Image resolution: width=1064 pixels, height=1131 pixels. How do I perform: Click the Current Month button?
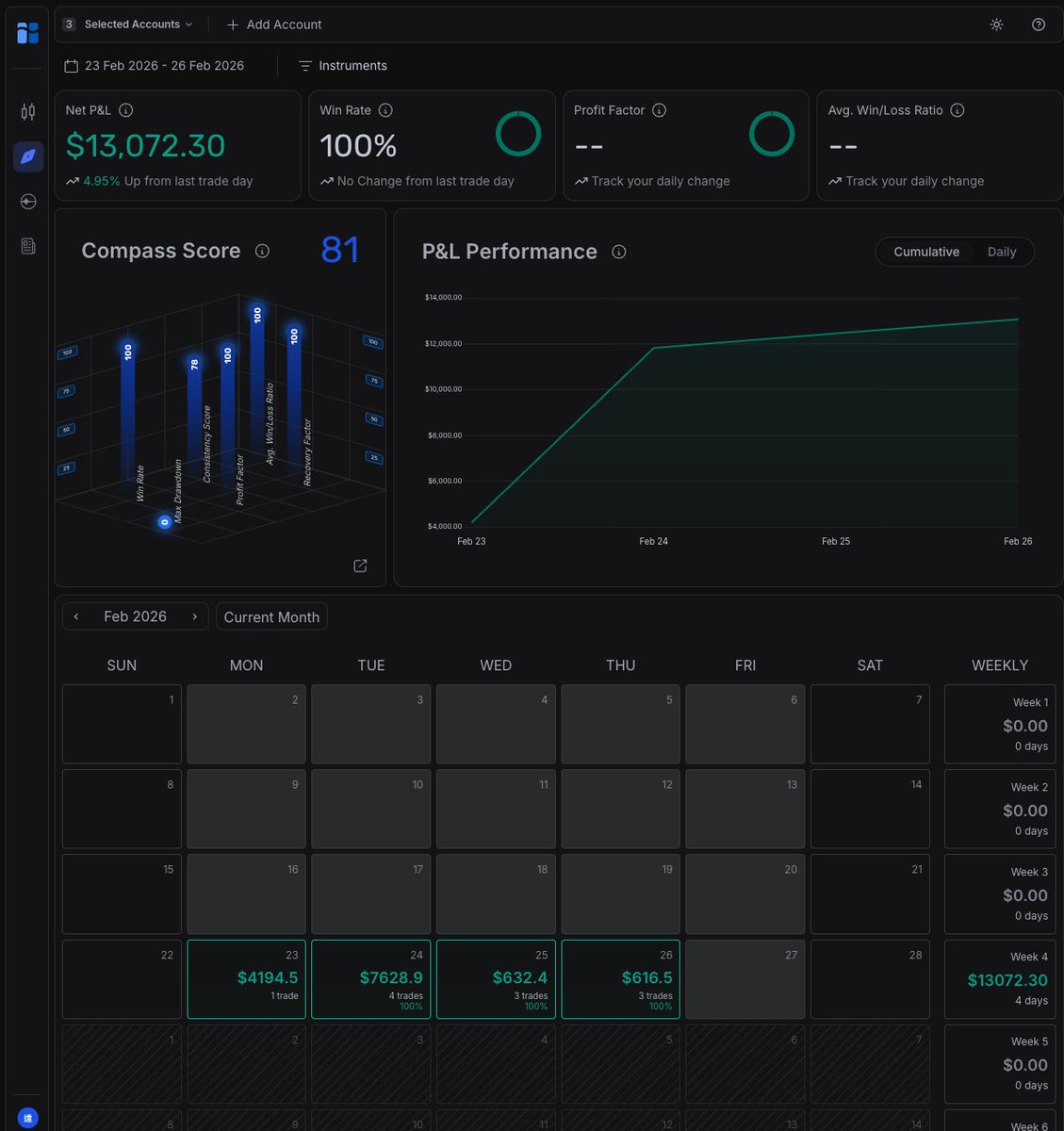coord(271,616)
